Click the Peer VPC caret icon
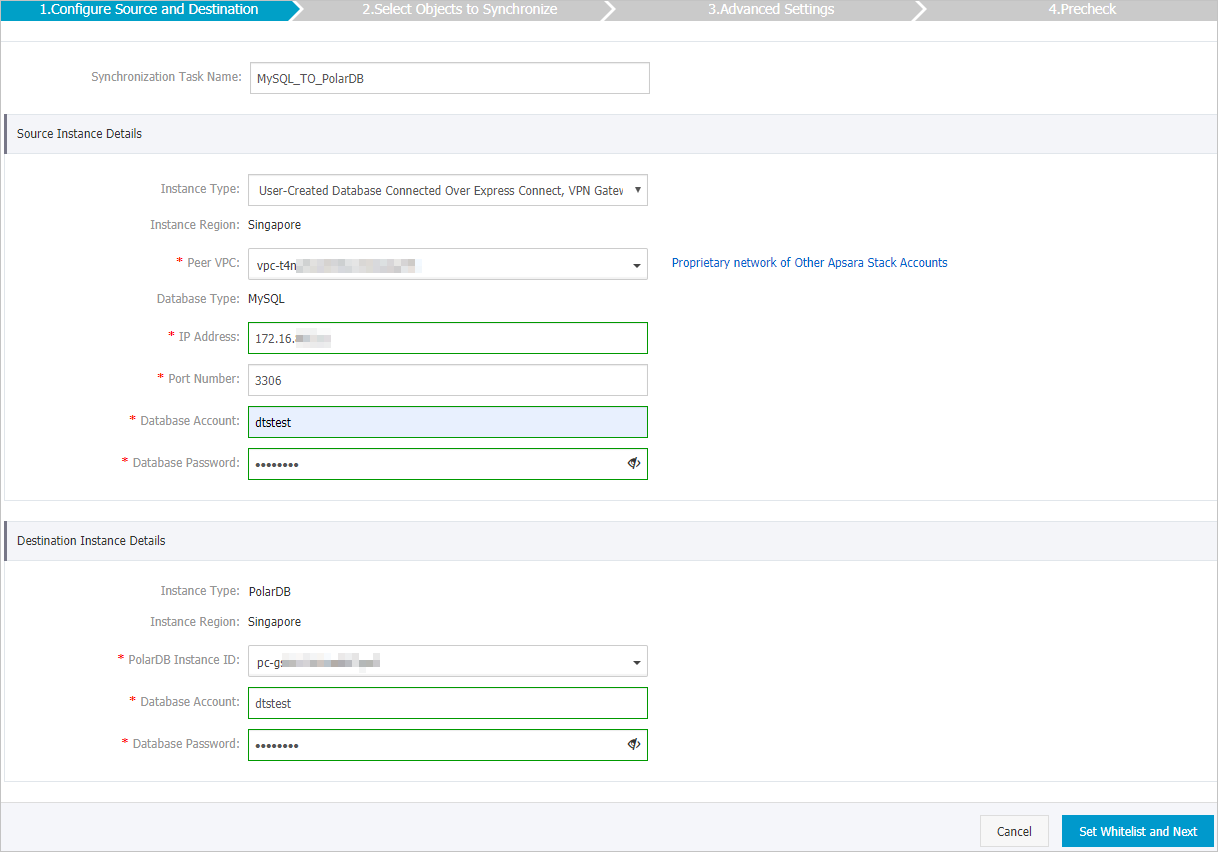This screenshot has width=1218, height=852. pos(636,263)
